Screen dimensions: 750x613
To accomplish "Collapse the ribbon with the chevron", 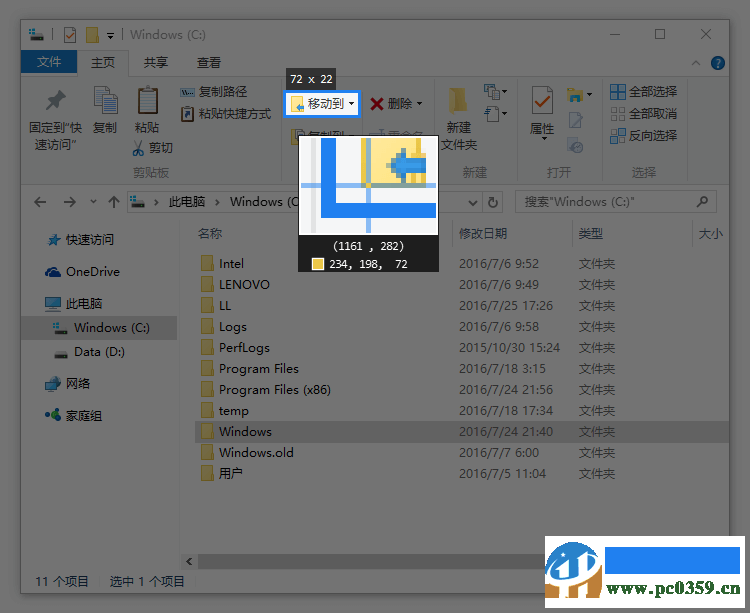I will tap(696, 63).
